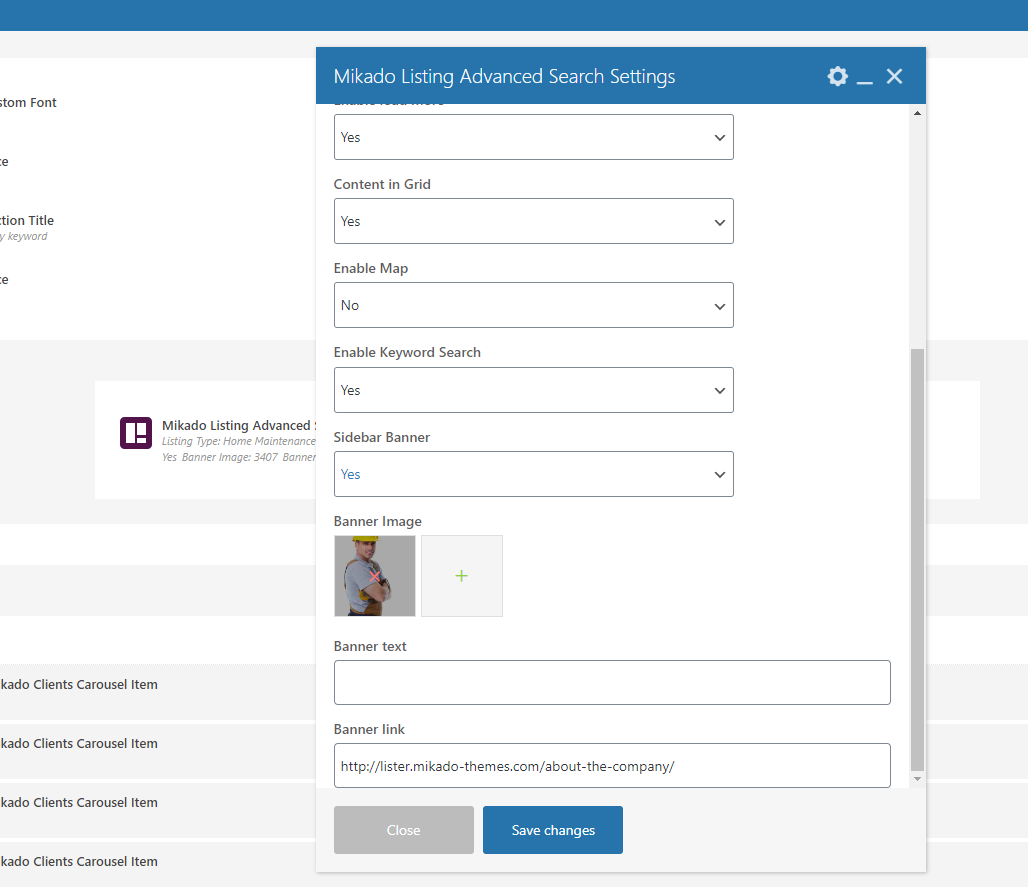This screenshot has height=887, width=1028.
Task: Click the Mikado Listing Advanced element title
Action: tap(239, 425)
